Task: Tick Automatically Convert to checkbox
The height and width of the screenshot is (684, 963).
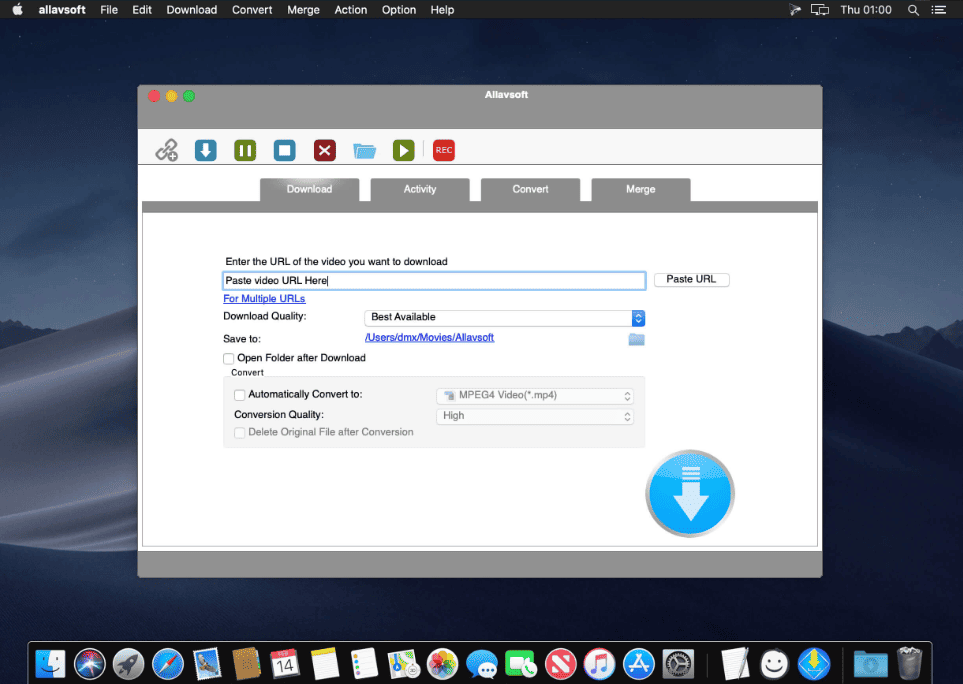Action: (240, 395)
